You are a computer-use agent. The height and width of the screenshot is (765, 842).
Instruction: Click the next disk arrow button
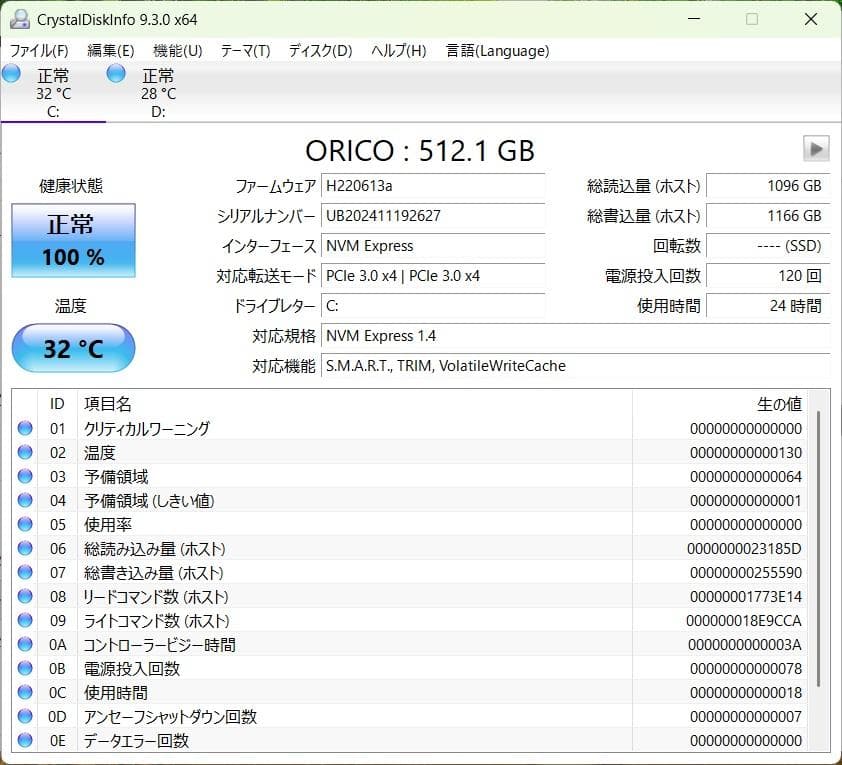click(x=816, y=149)
